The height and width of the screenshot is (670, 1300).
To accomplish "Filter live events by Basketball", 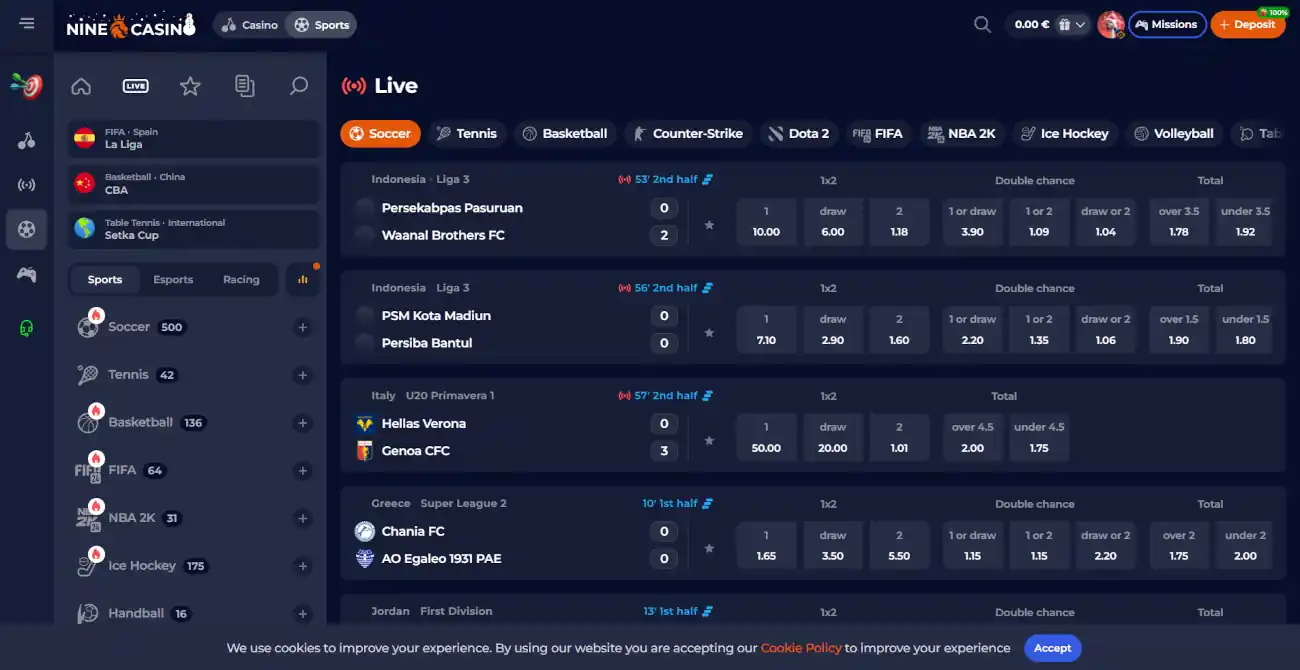I will [565, 133].
